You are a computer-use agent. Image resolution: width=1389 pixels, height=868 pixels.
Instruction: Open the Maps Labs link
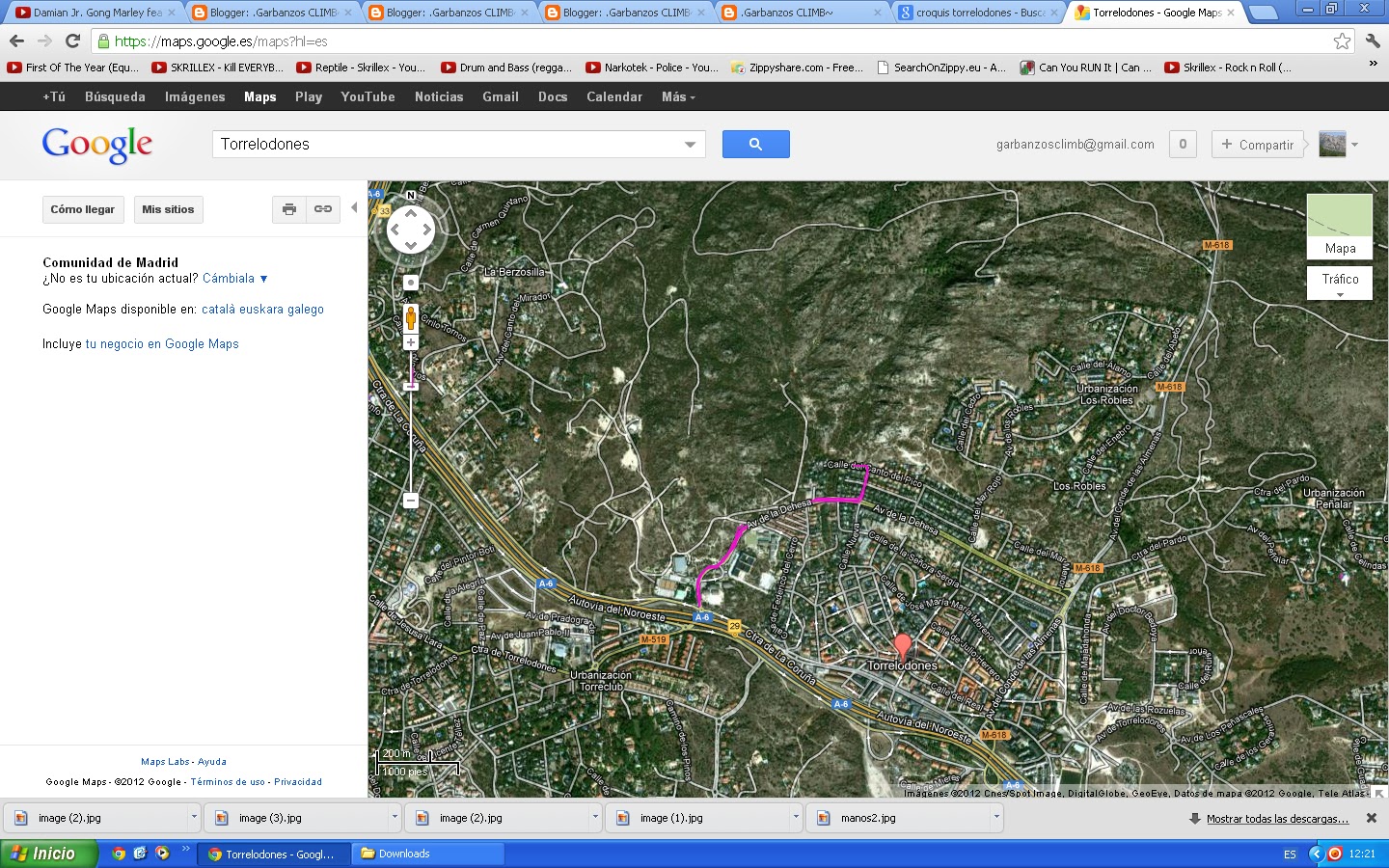tap(166, 762)
